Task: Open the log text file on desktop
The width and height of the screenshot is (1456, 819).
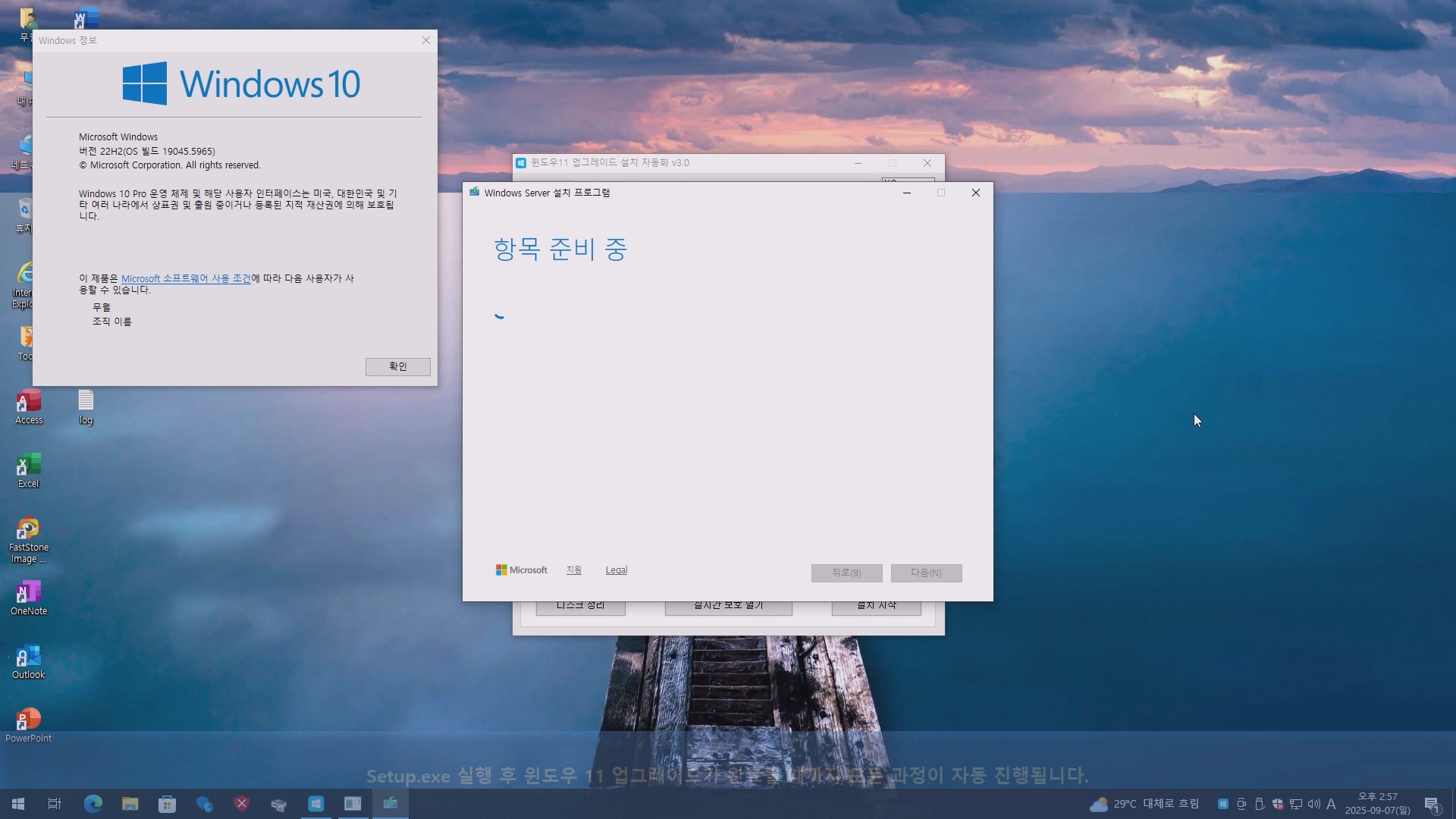Action: (86, 407)
